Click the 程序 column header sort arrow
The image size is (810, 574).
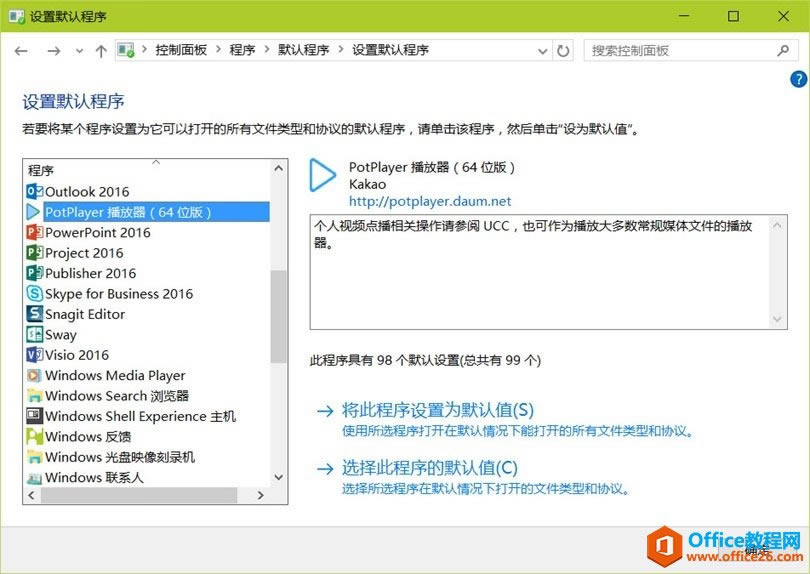156,162
